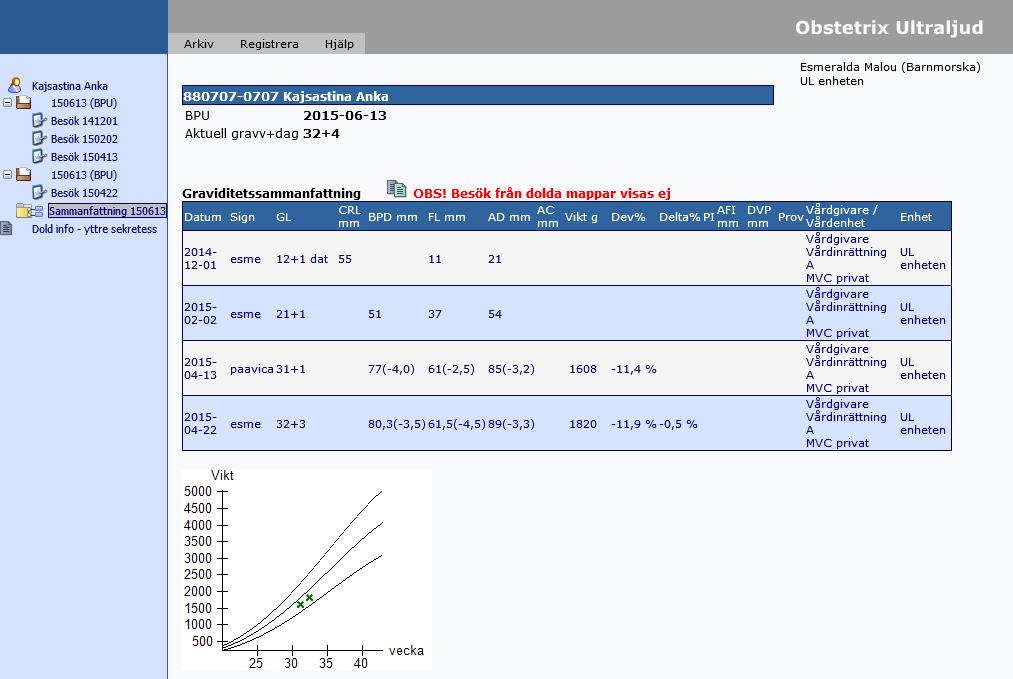1013x679 pixels.
Task: Click the Datum column header
Action: pyautogui.click(x=203, y=217)
